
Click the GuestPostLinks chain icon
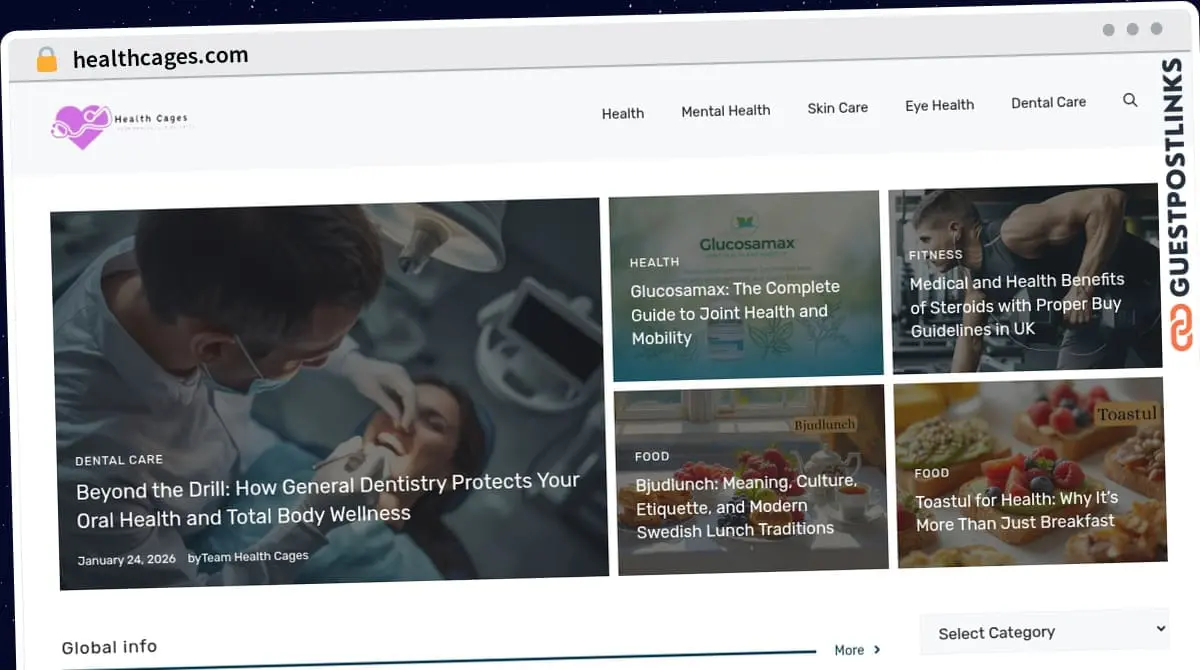click(x=1182, y=329)
